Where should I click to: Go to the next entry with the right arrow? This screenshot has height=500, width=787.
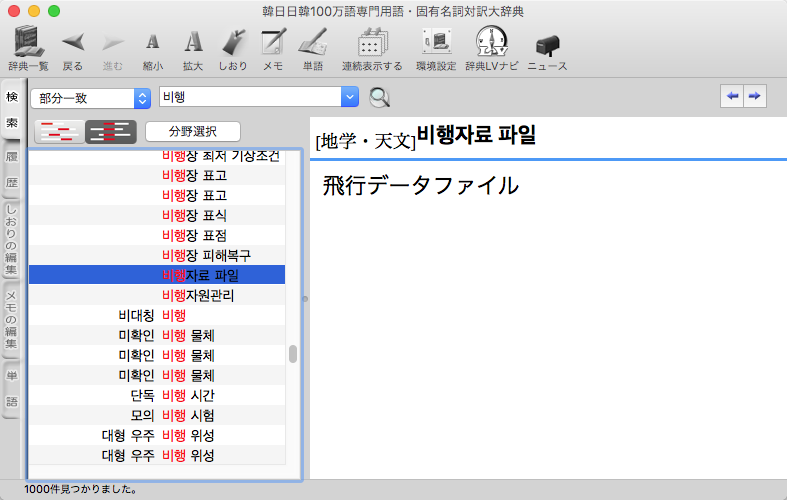(x=755, y=96)
